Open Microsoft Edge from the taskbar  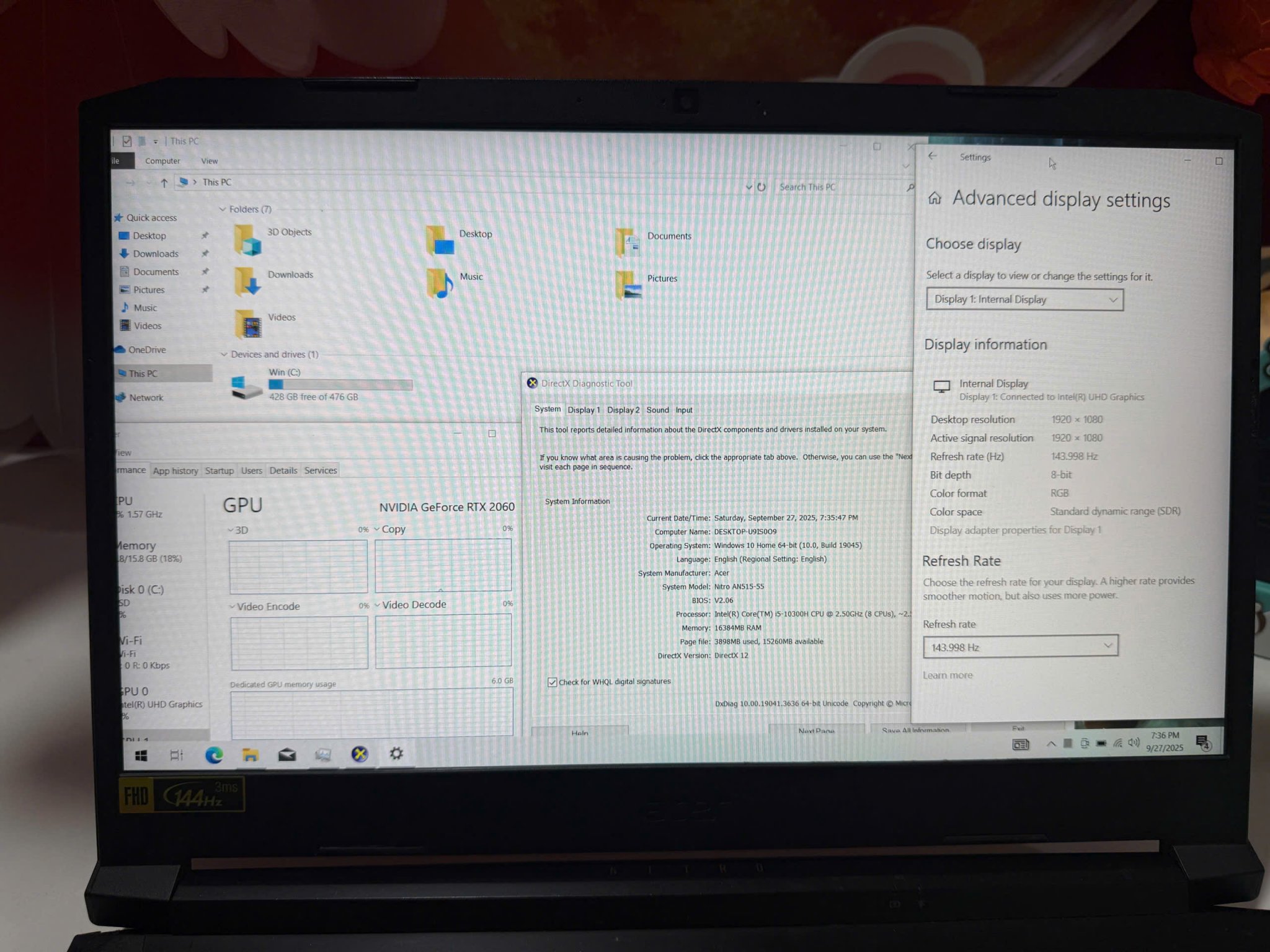click(x=214, y=754)
